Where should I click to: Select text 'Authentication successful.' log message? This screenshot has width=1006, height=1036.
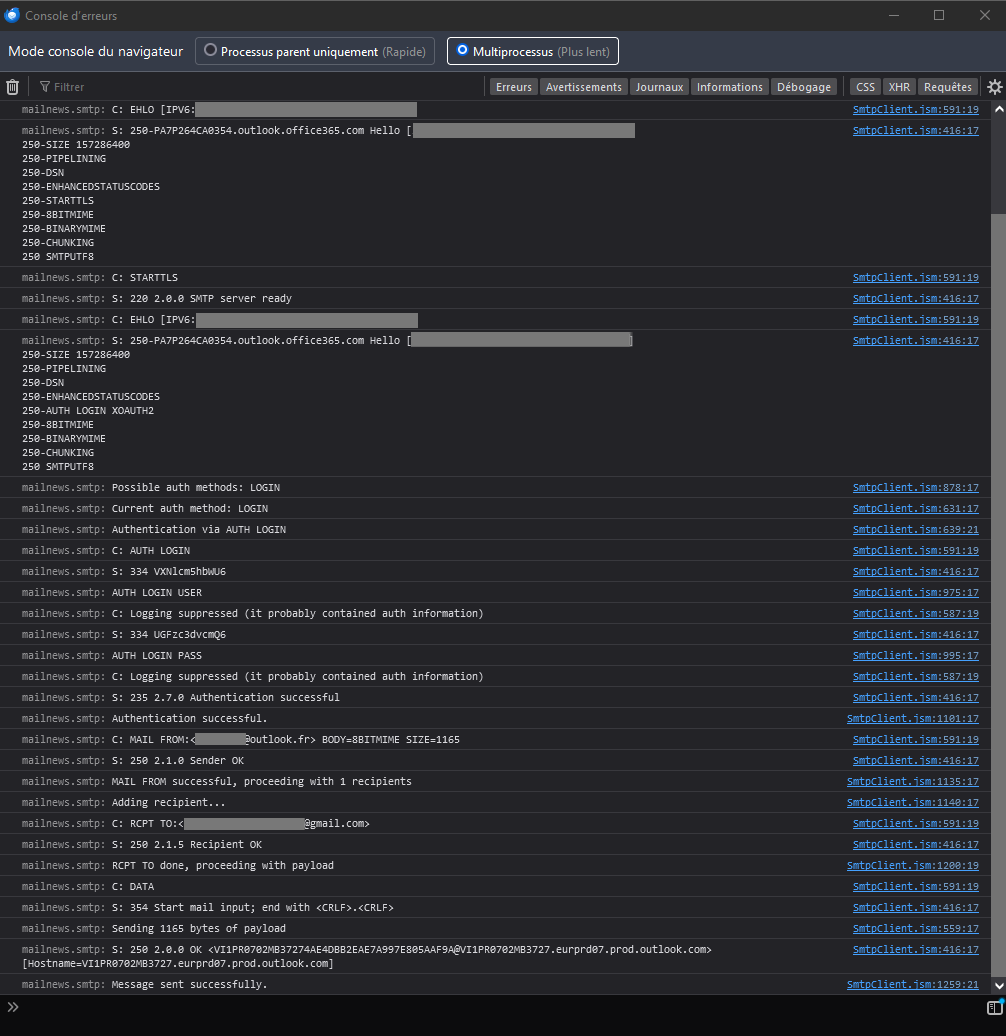[190, 718]
